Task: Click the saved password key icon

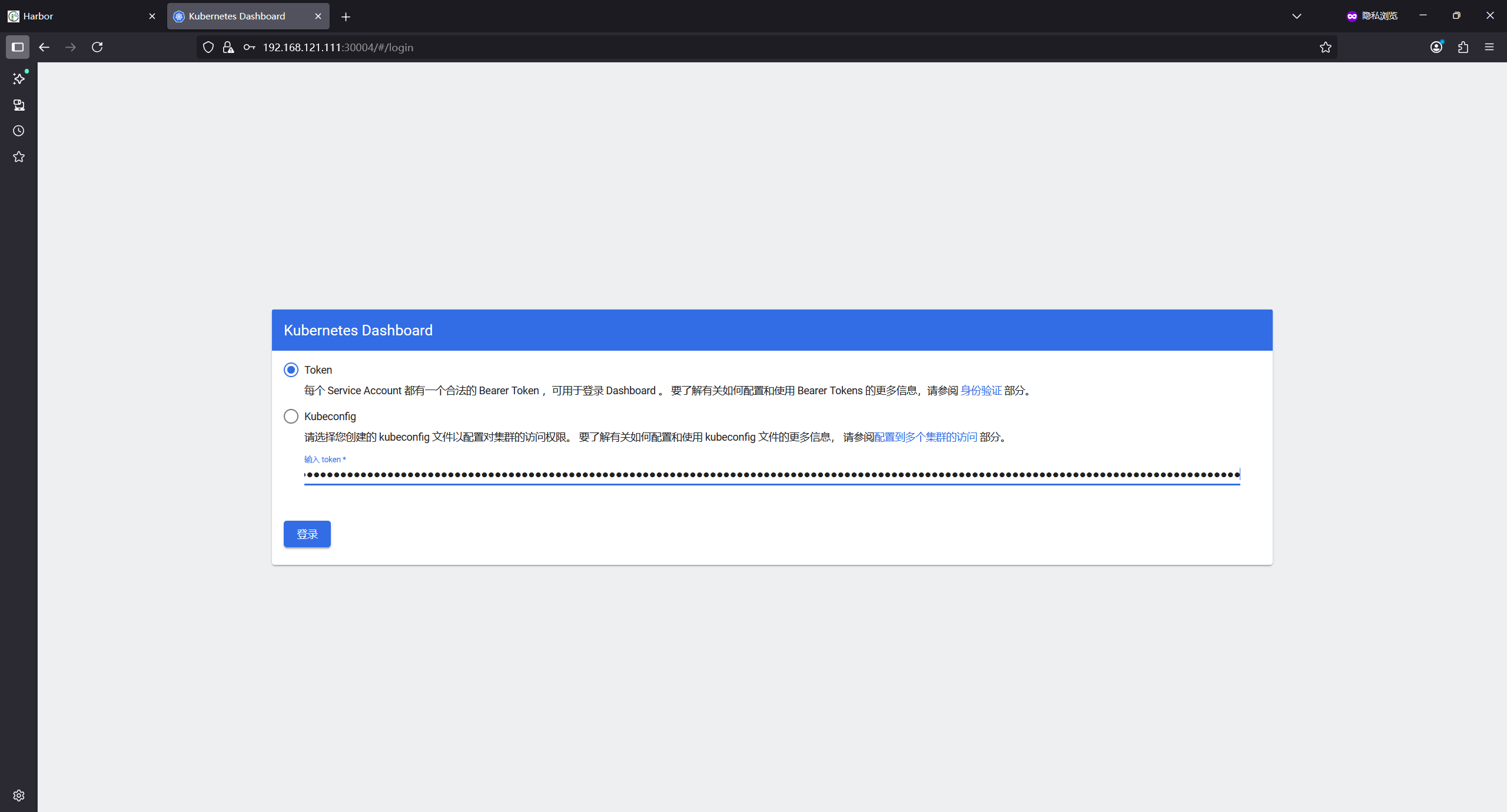Action: coord(249,47)
